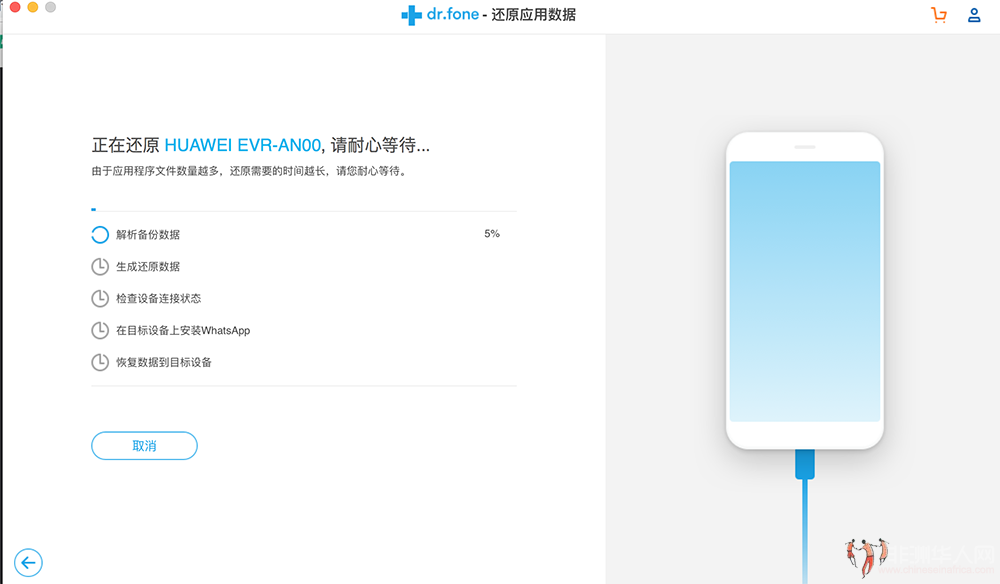Click the red close window button
1000x584 pixels.
[x=15, y=7]
